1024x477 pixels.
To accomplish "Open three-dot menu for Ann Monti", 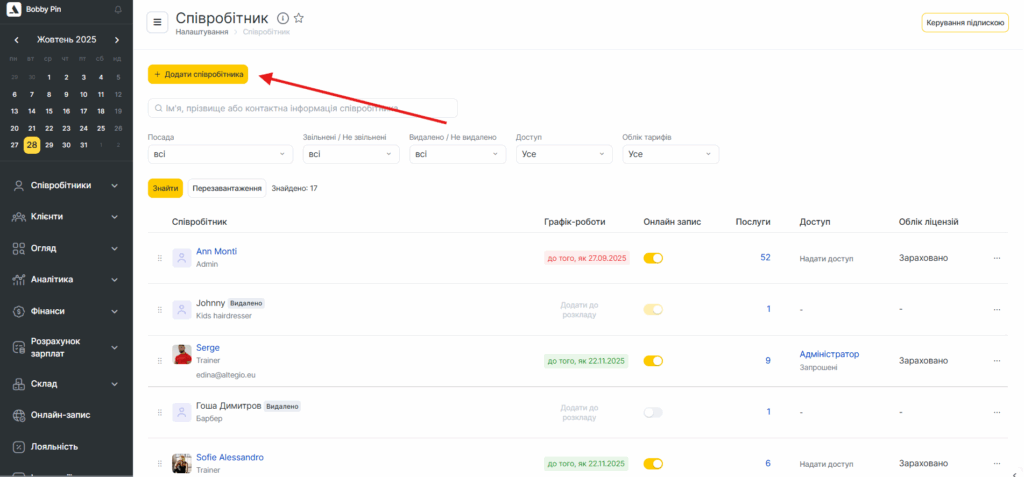I will [x=996, y=258].
